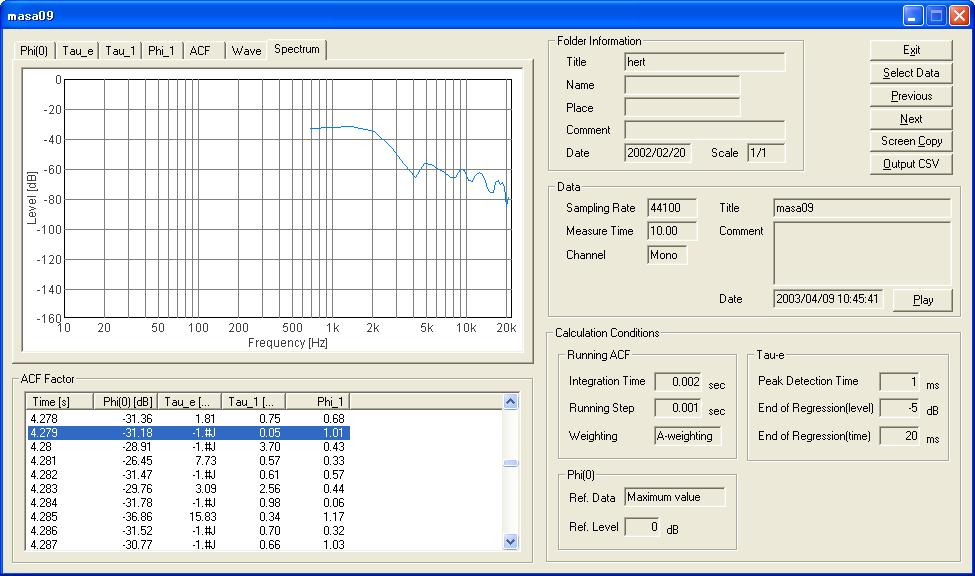The width and height of the screenshot is (975, 576).
Task: Select the Measure Time field 10.00
Action: click(672, 231)
